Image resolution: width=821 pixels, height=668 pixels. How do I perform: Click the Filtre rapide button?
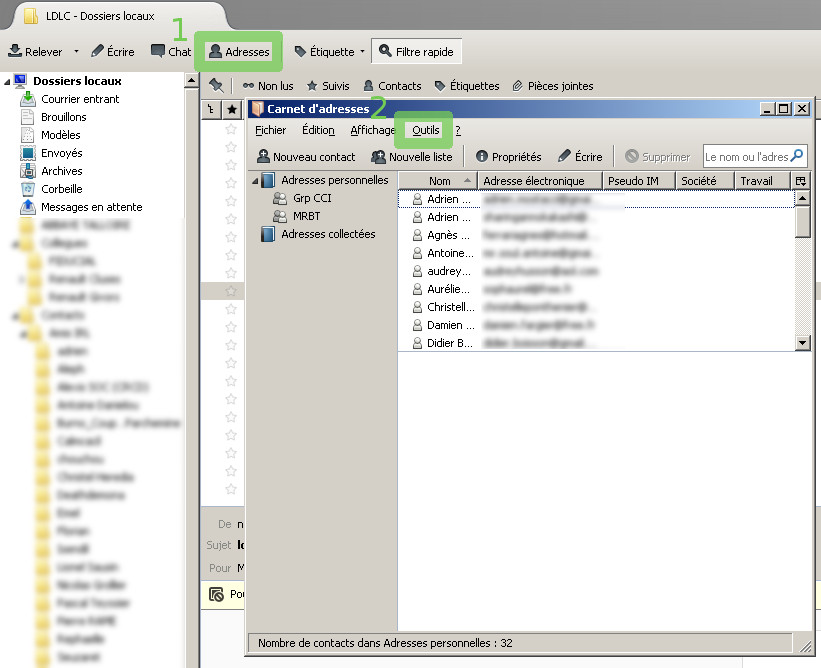(x=416, y=51)
